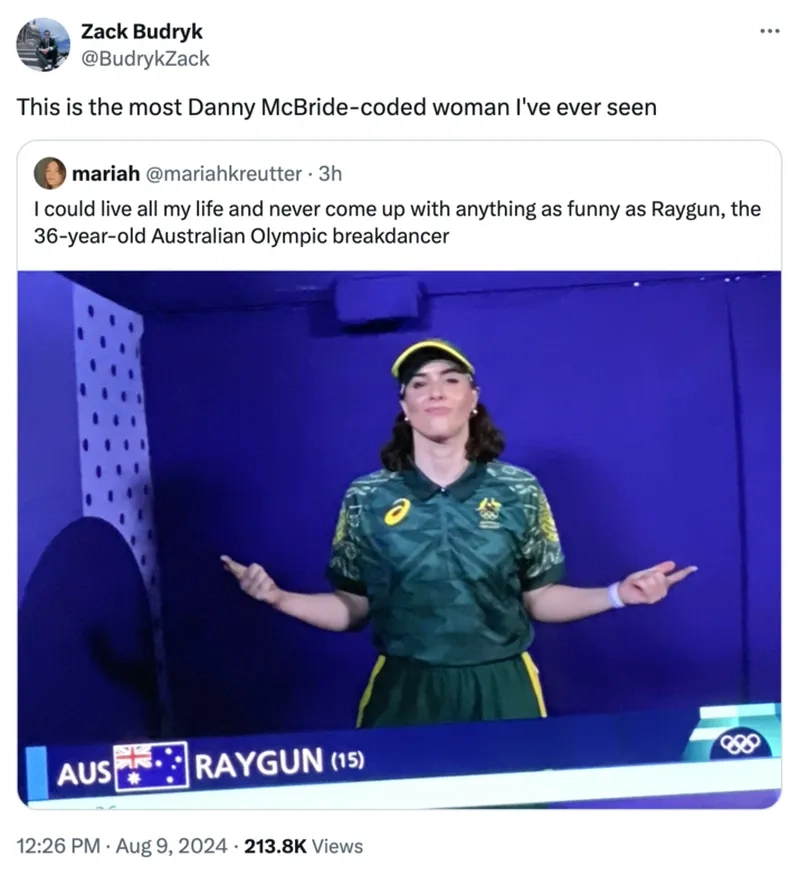
Task: Open the quoted tweet text about Raygun
Action: 397,222
